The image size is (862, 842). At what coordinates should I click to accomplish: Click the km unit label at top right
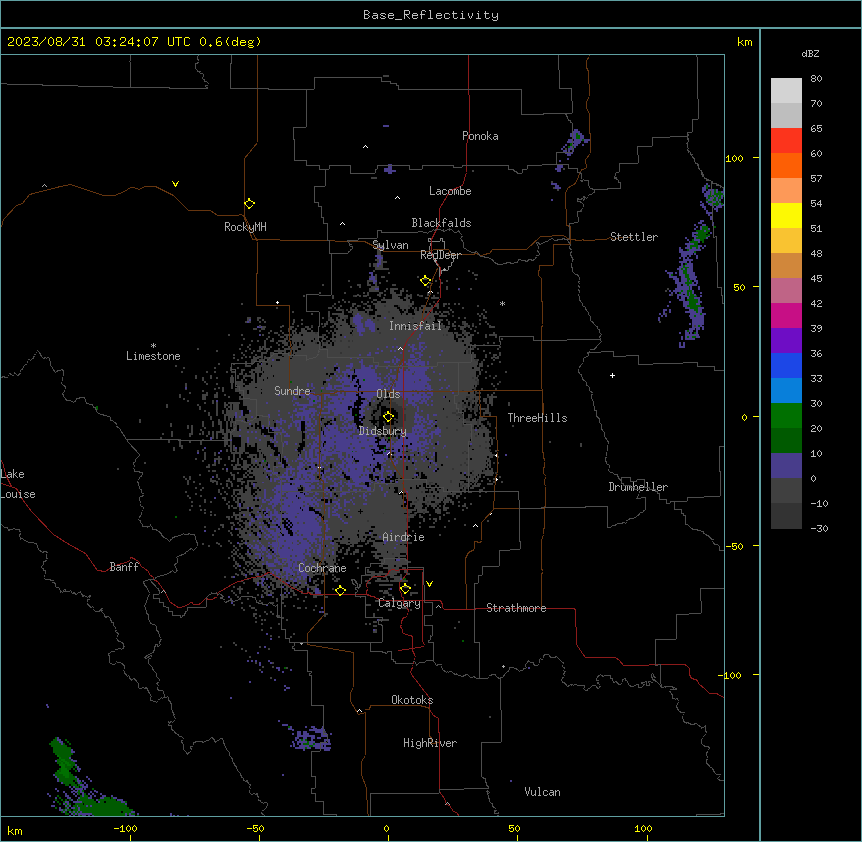(745, 42)
